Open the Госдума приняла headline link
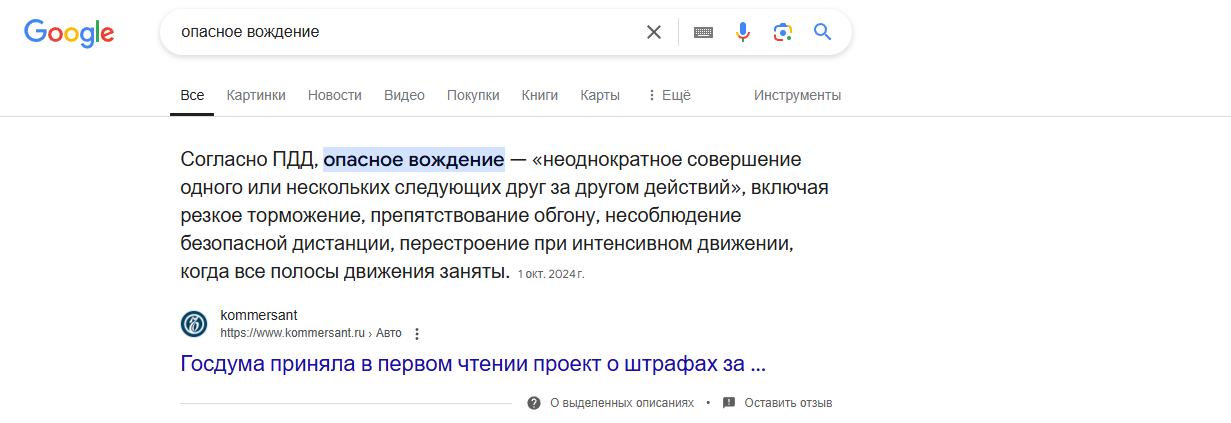The width and height of the screenshot is (1231, 423). [473, 364]
